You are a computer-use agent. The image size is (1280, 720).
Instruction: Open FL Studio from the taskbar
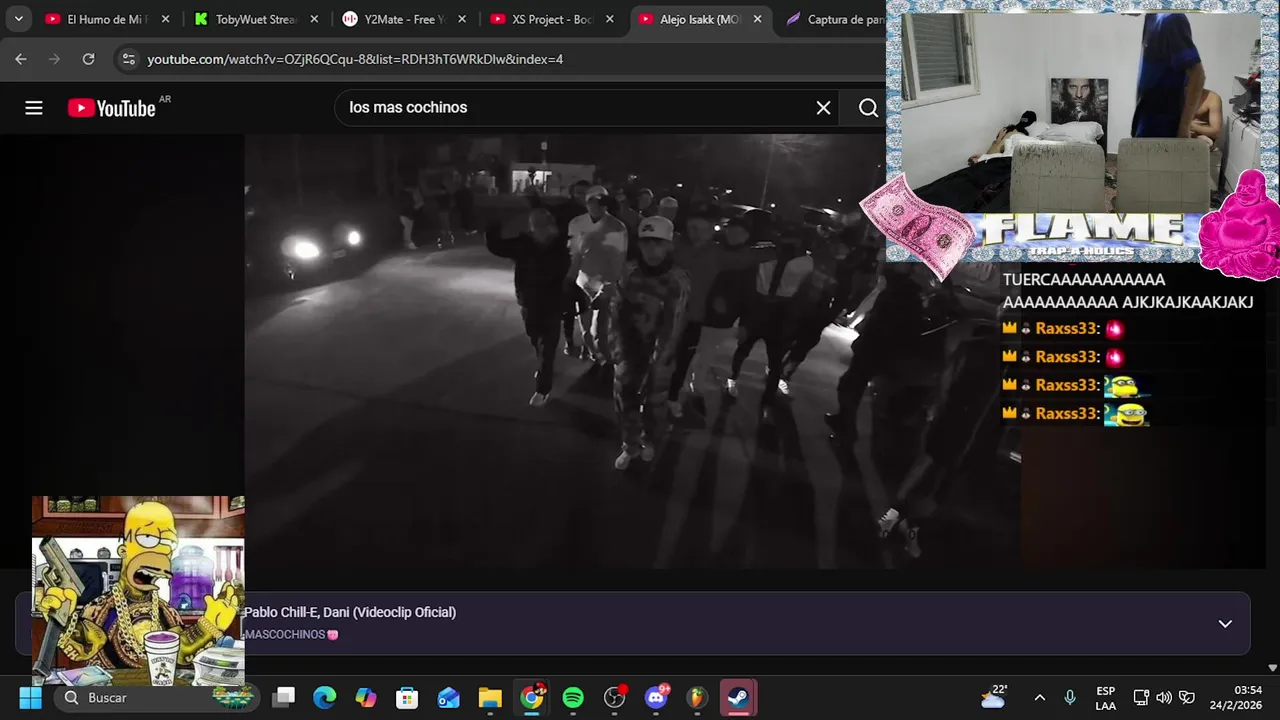coord(697,697)
